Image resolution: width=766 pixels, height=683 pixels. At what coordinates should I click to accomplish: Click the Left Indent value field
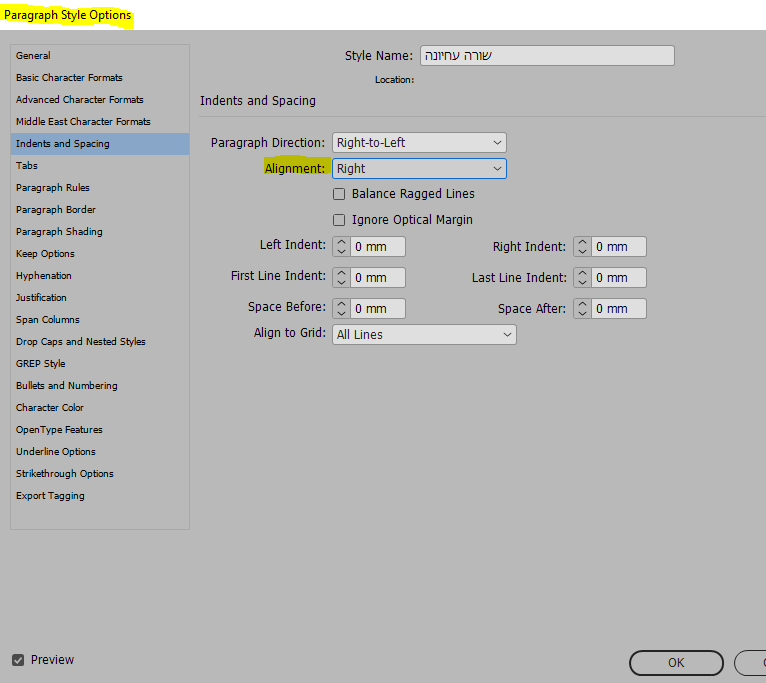pyautogui.click(x=378, y=247)
